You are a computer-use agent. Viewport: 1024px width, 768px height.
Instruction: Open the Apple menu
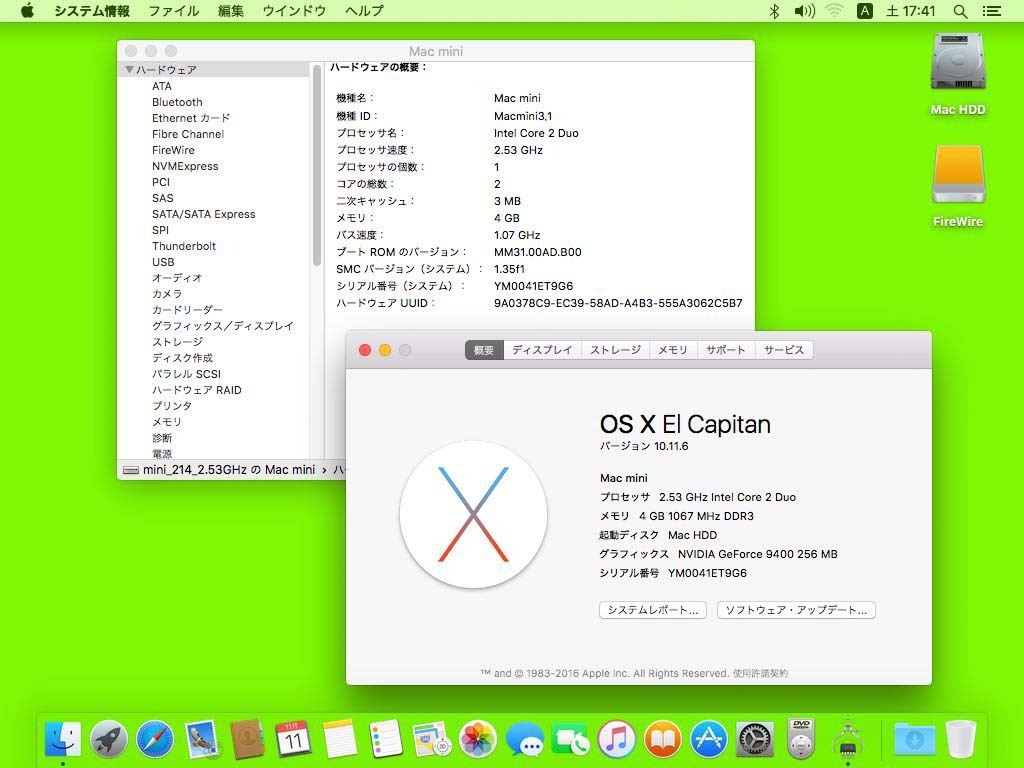pos(27,11)
